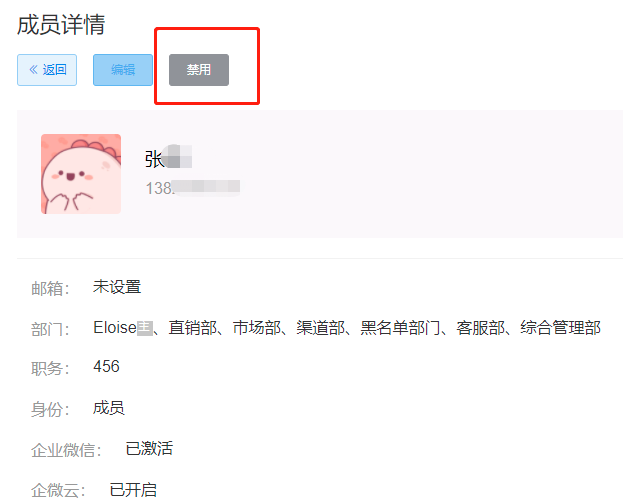The height and width of the screenshot is (504, 623).
Task: Click the blue 编辑 edit button
Action: (x=123, y=70)
